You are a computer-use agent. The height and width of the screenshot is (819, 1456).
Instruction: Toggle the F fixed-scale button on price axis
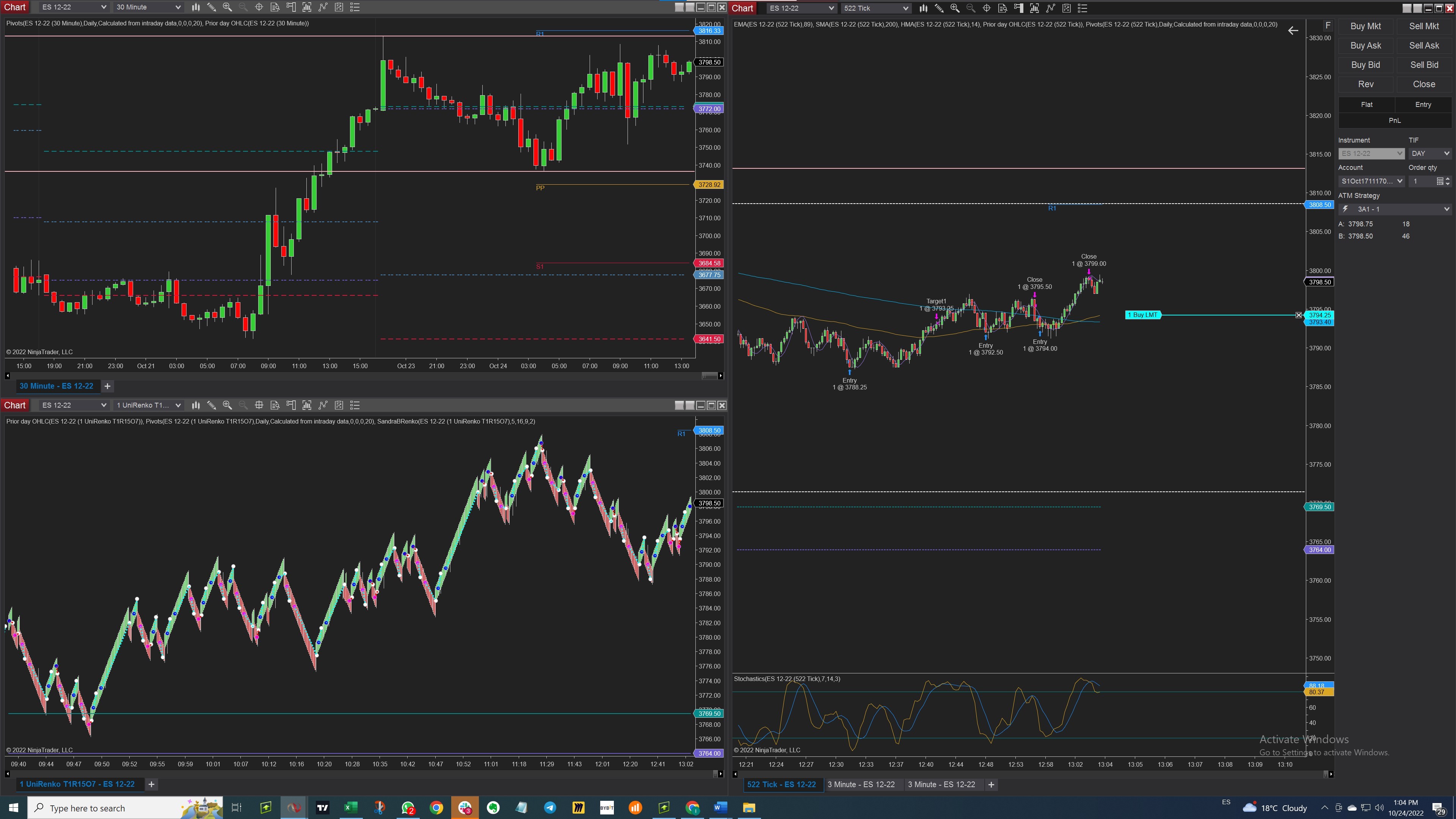pos(1328,25)
